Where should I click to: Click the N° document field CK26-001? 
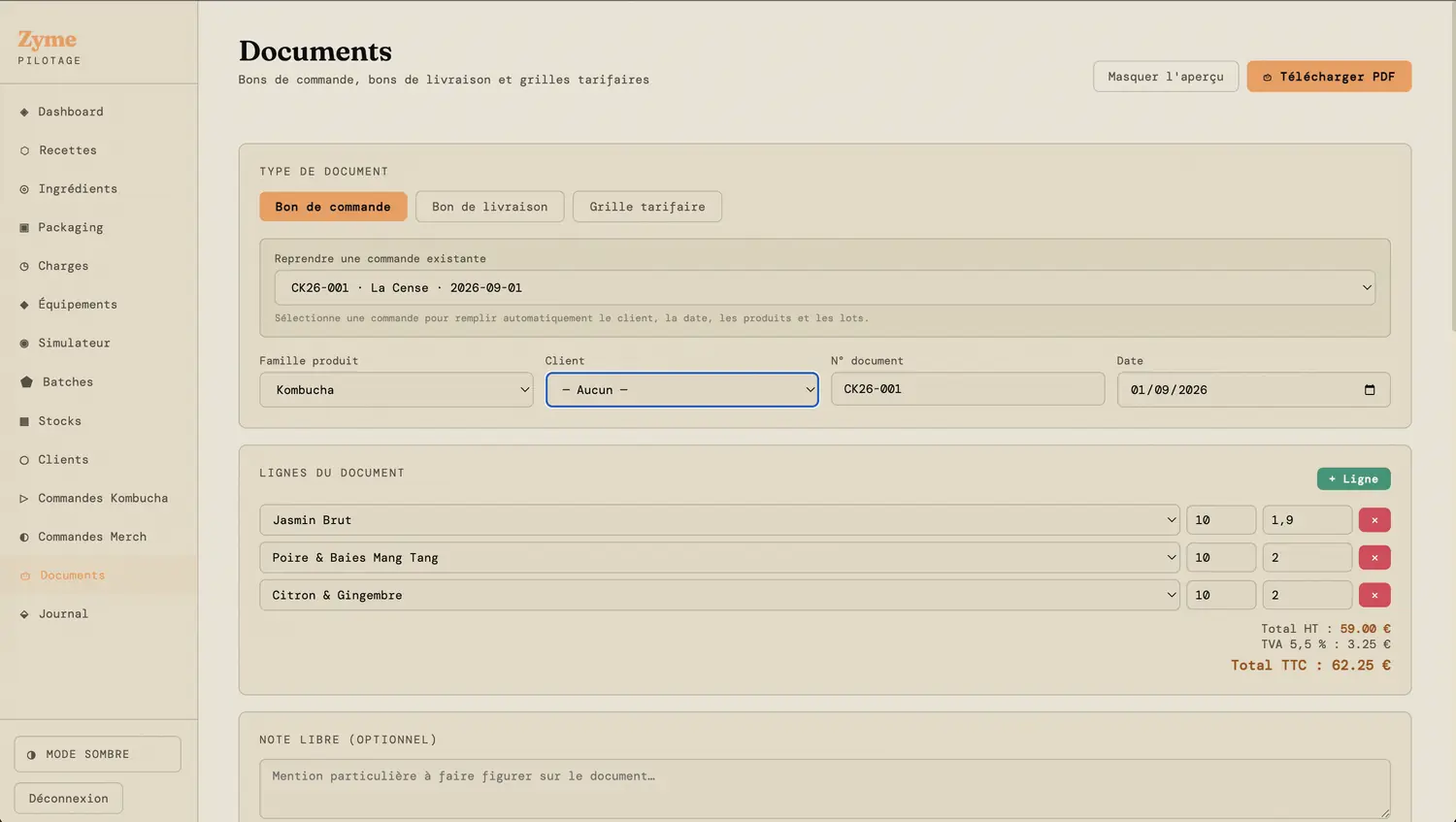[x=968, y=389]
